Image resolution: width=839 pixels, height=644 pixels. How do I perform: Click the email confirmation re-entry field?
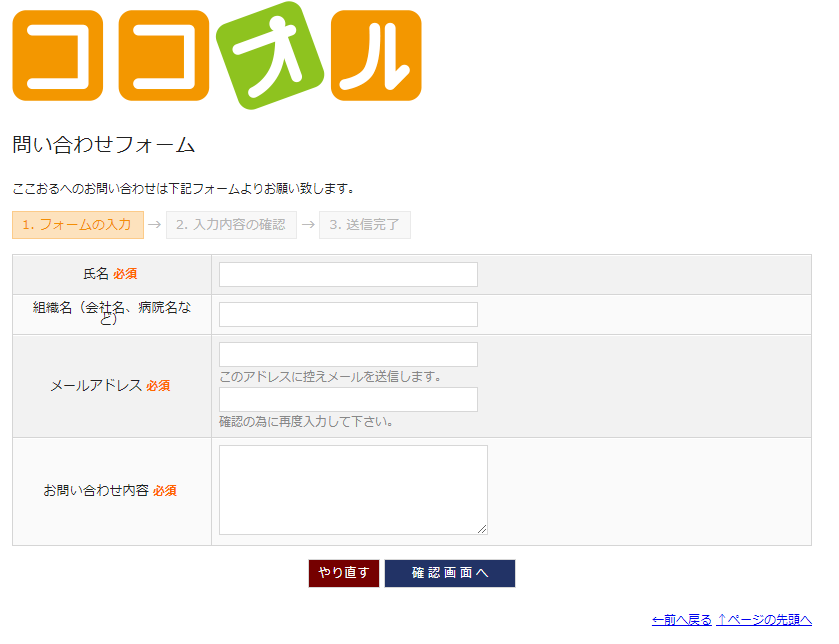click(348, 400)
